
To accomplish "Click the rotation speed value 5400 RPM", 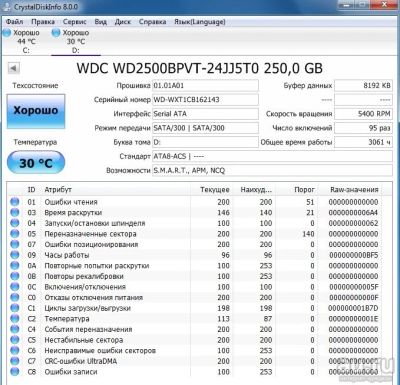I will (x=363, y=114).
